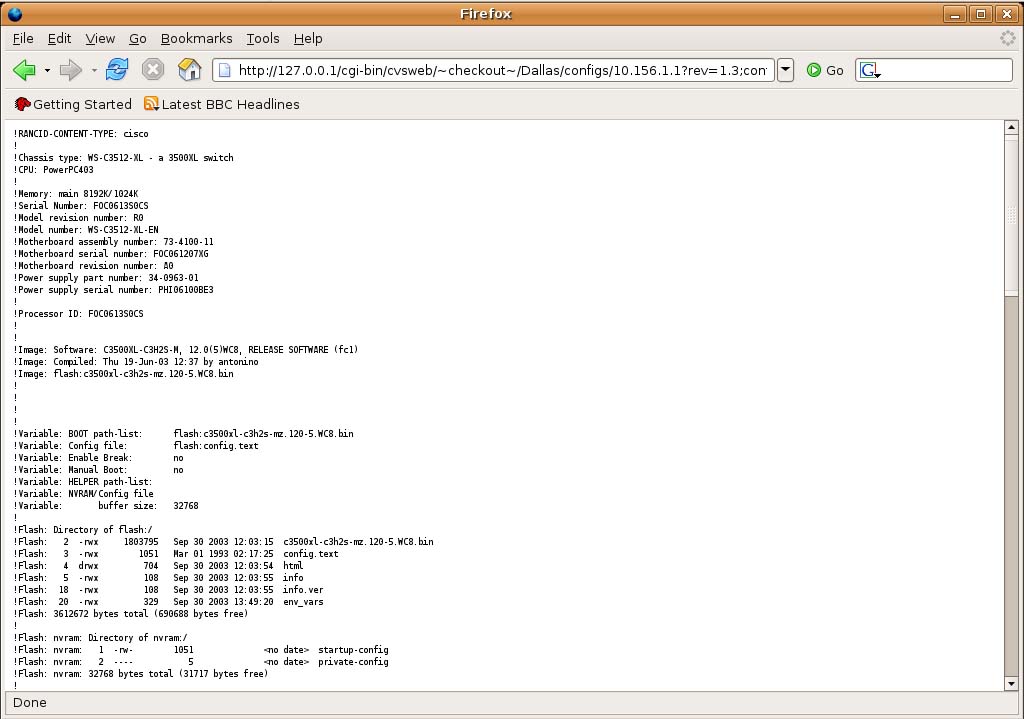1024x719 pixels.
Task: Click the buffer size 32768 line
Action: point(106,505)
